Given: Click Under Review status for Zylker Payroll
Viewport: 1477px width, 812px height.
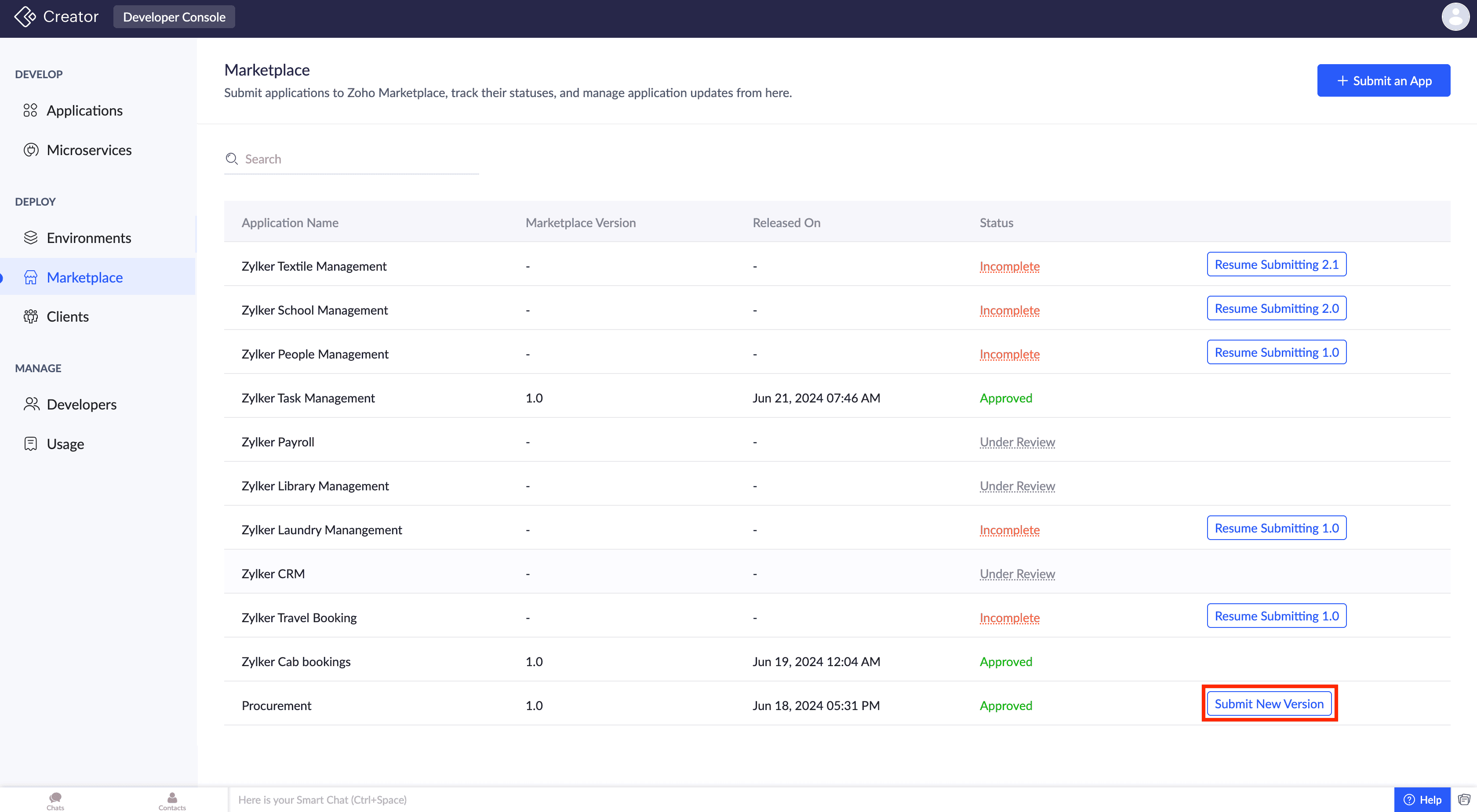Looking at the screenshot, I should coord(1017,442).
